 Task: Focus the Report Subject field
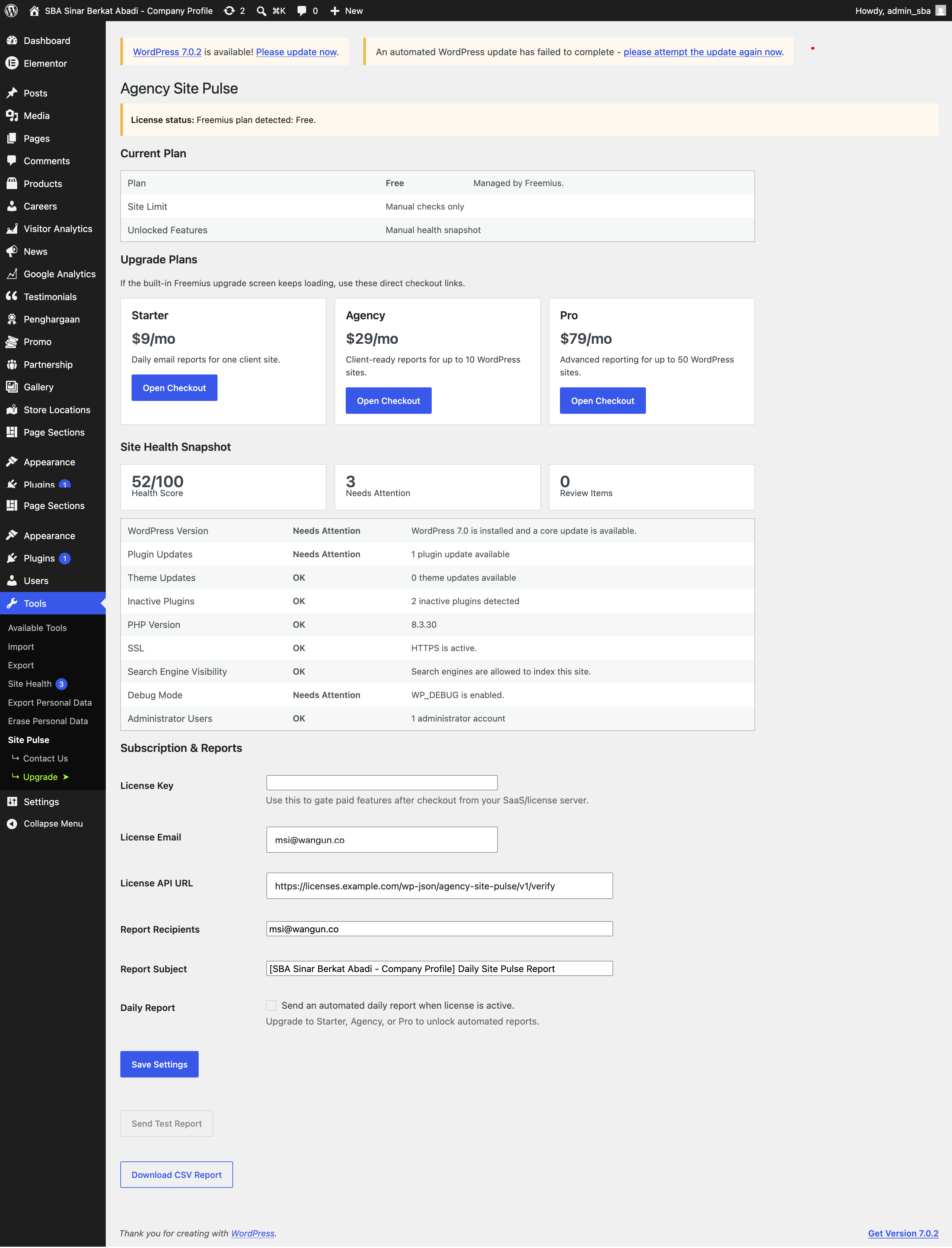pos(440,969)
